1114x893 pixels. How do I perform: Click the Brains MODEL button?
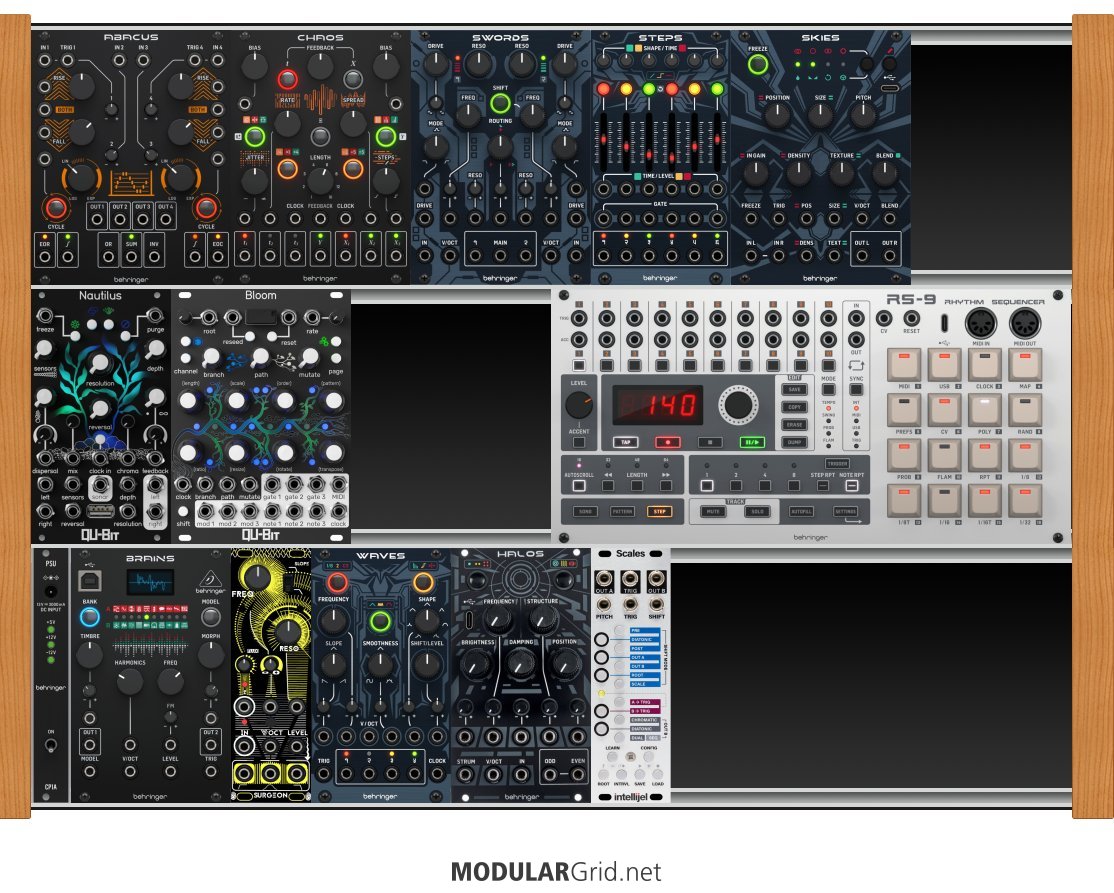click(210, 616)
